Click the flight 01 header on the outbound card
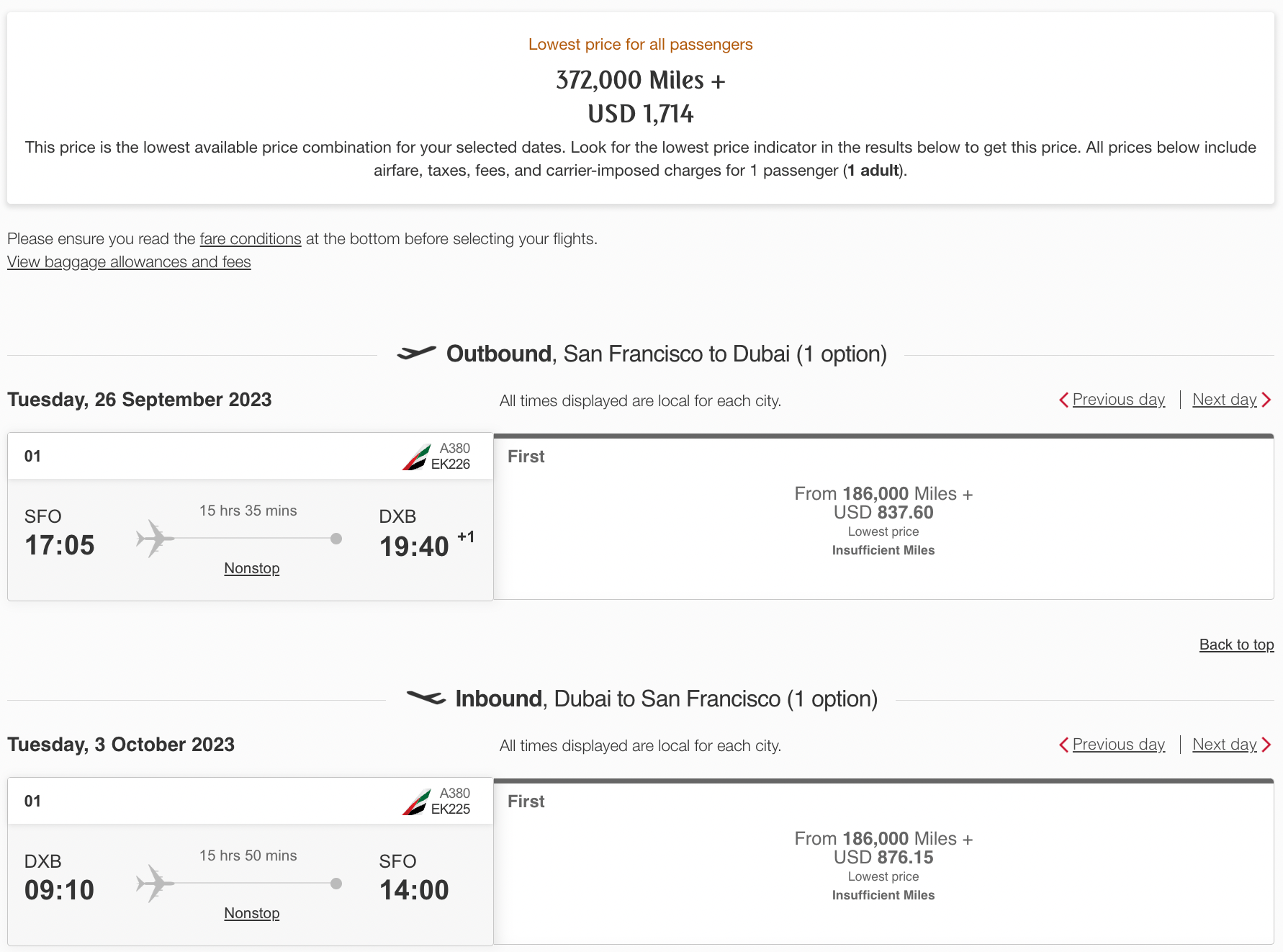The height and width of the screenshot is (952, 1283). click(32, 456)
